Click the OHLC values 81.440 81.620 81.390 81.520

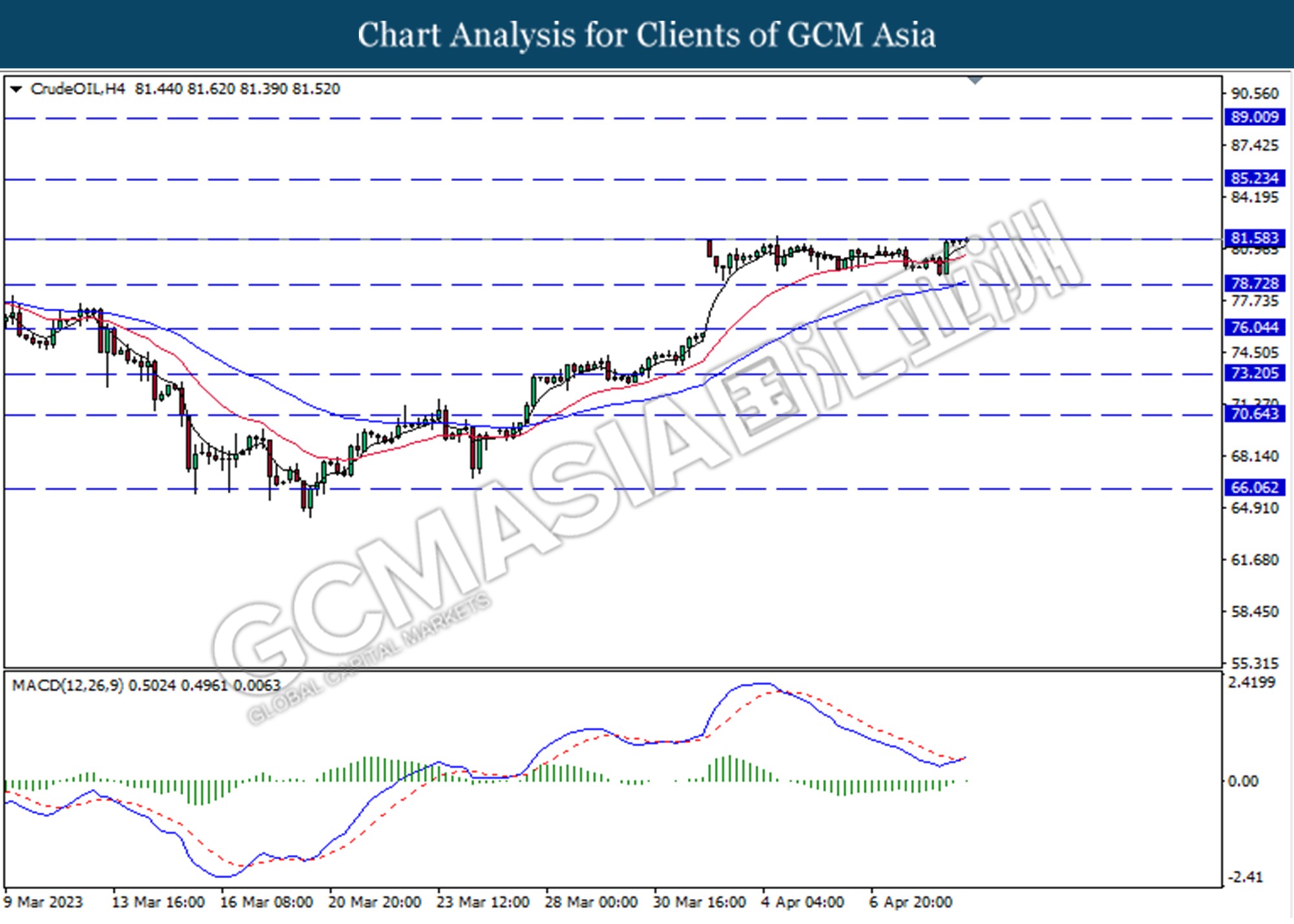(237, 89)
